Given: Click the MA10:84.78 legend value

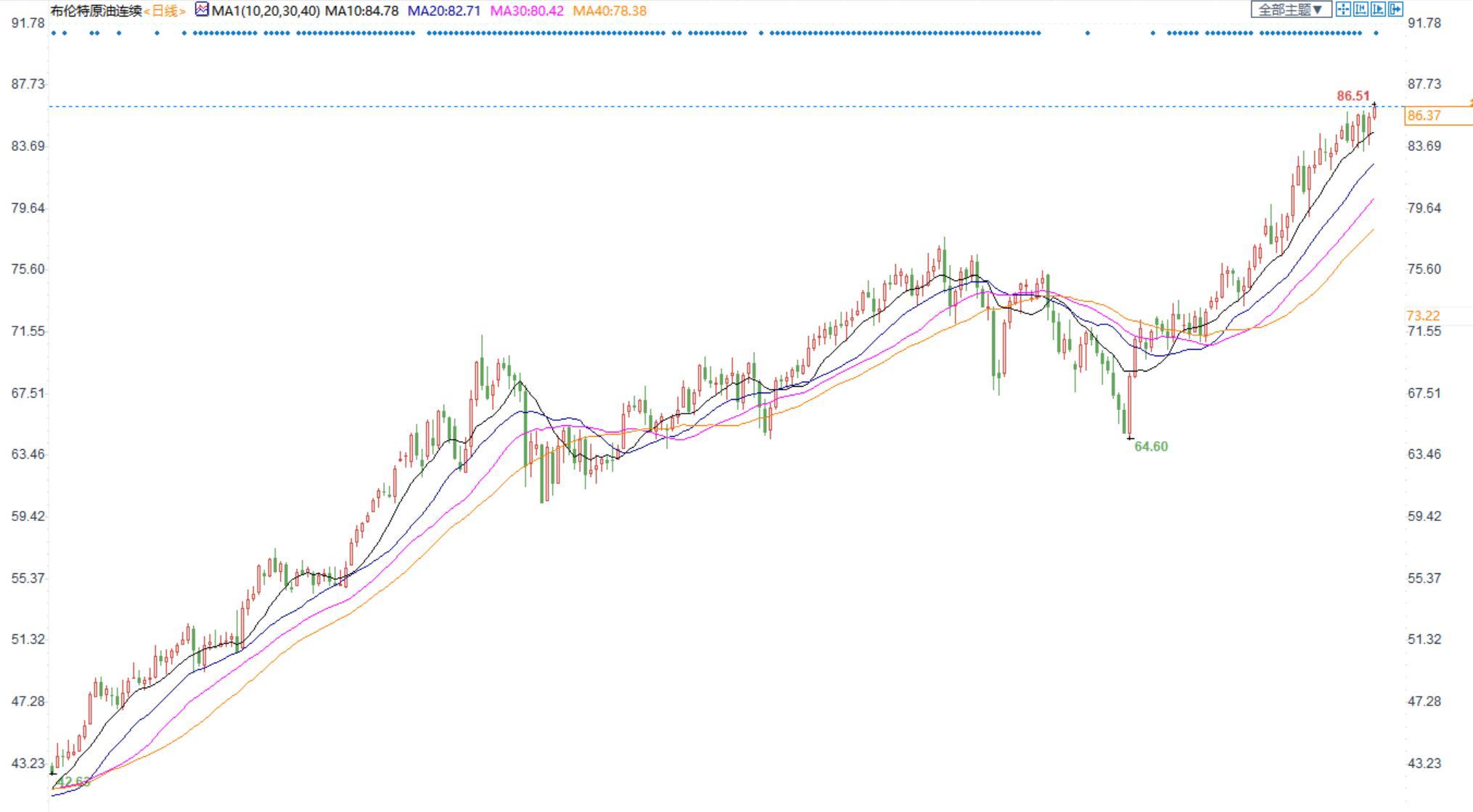Looking at the screenshot, I should [x=361, y=11].
